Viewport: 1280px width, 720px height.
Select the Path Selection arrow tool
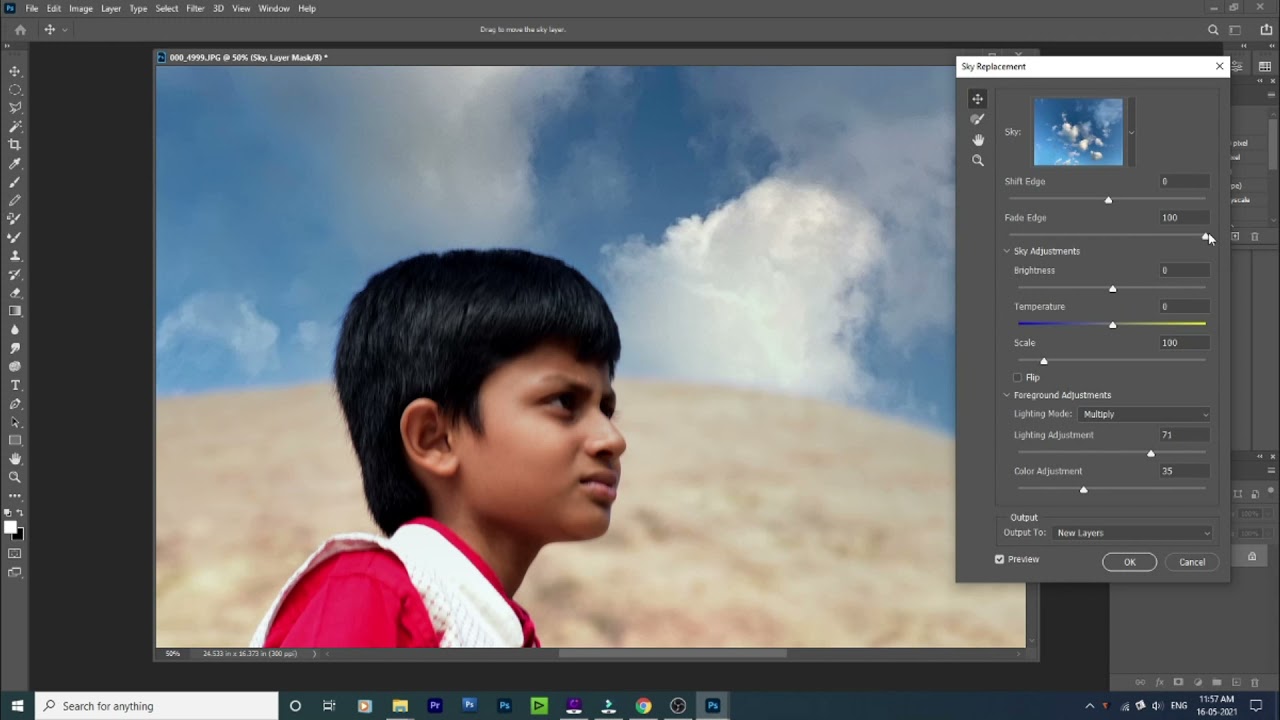coord(15,422)
